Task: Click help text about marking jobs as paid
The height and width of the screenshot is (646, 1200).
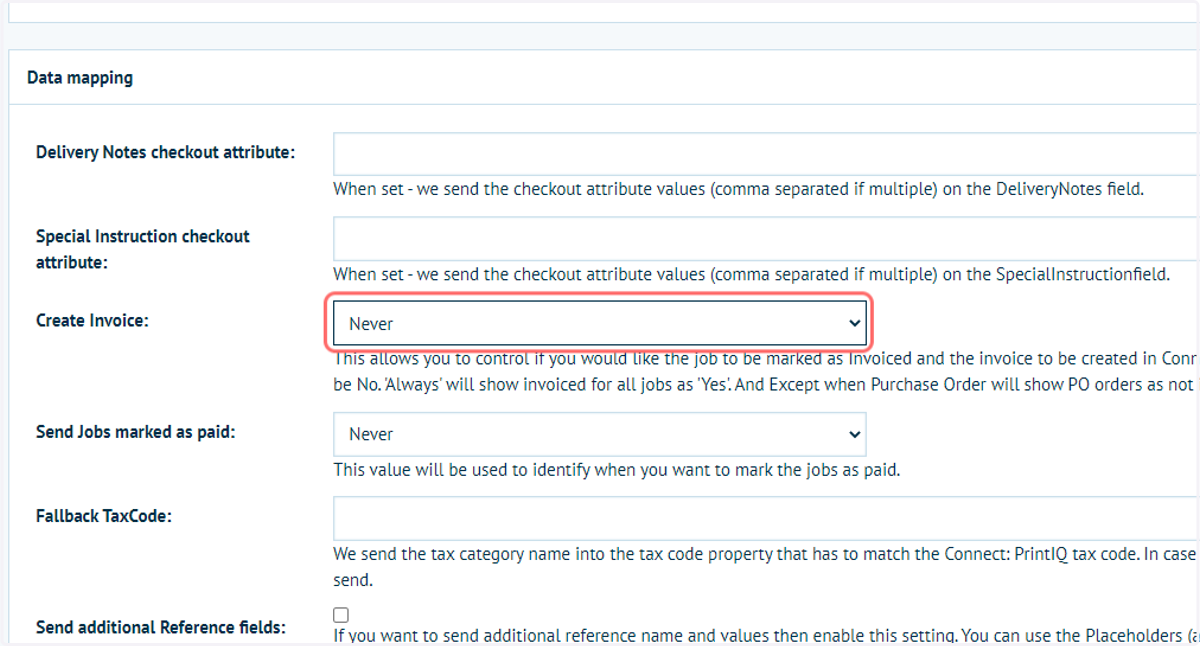Action: coord(617,469)
